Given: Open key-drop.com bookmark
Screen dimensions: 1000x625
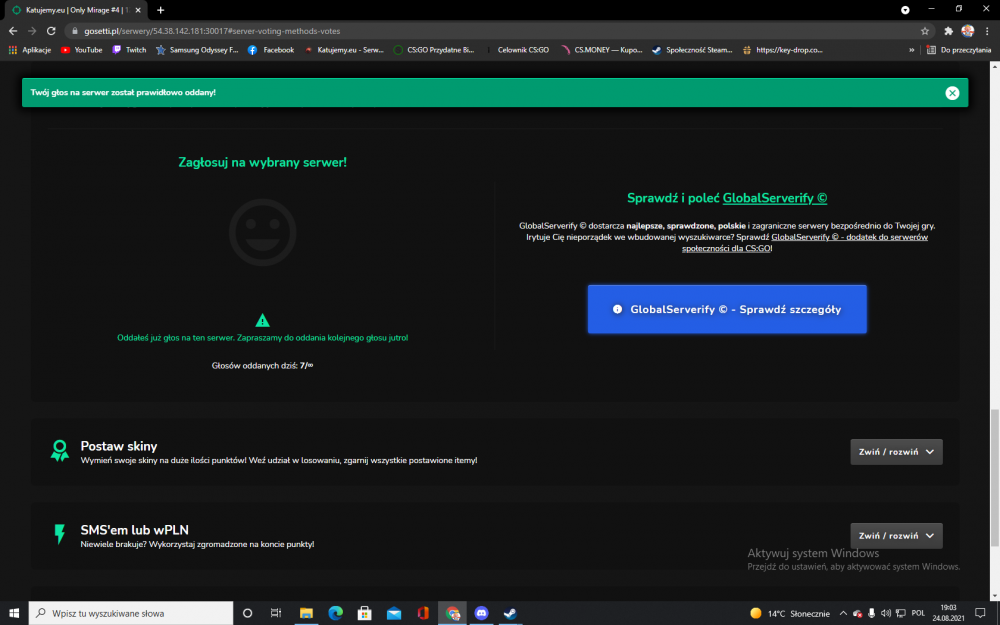Looking at the screenshot, I should [783, 50].
